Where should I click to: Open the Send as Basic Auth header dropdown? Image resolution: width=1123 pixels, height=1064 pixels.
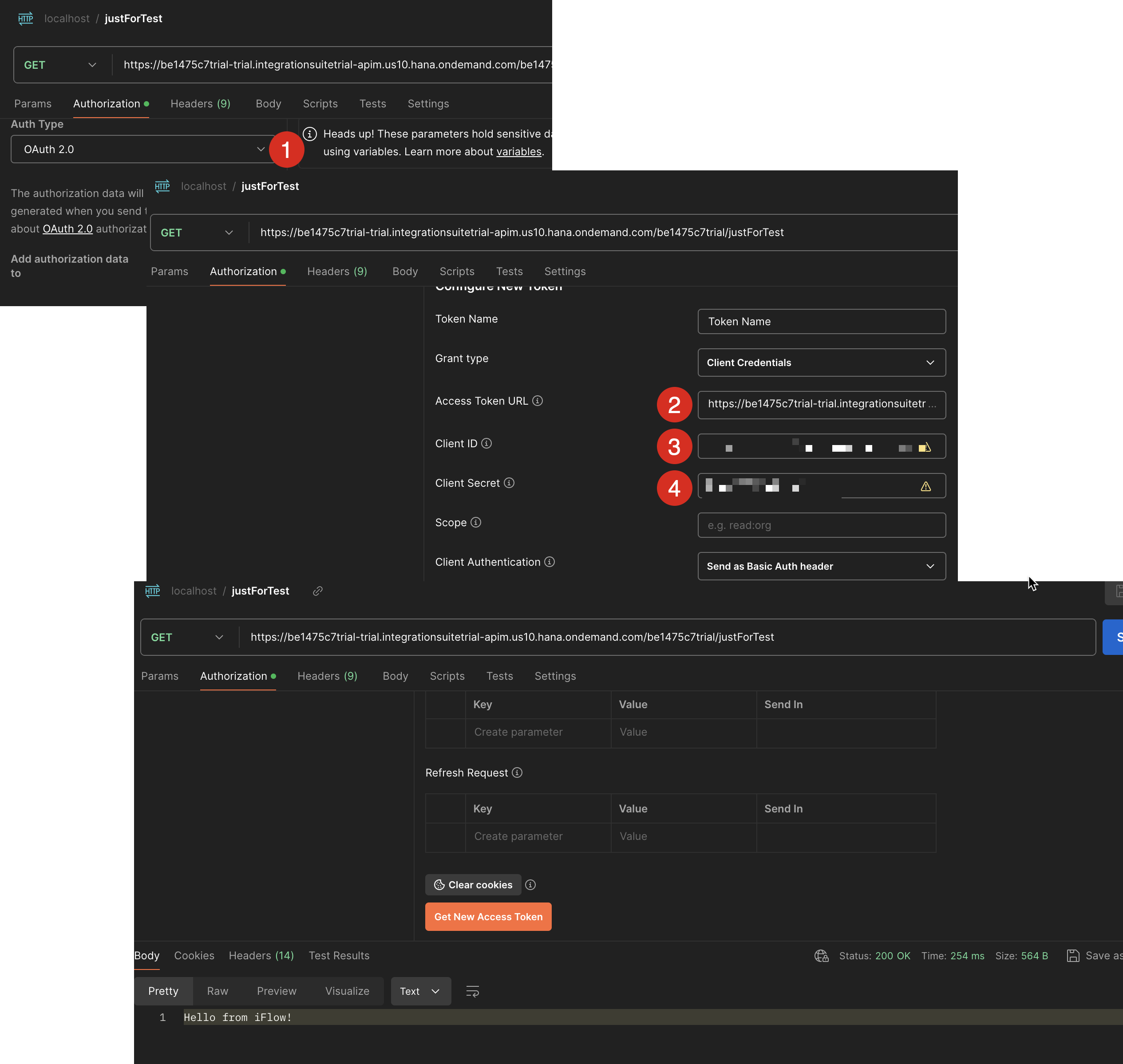pyautogui.click(x=821, y=566)
